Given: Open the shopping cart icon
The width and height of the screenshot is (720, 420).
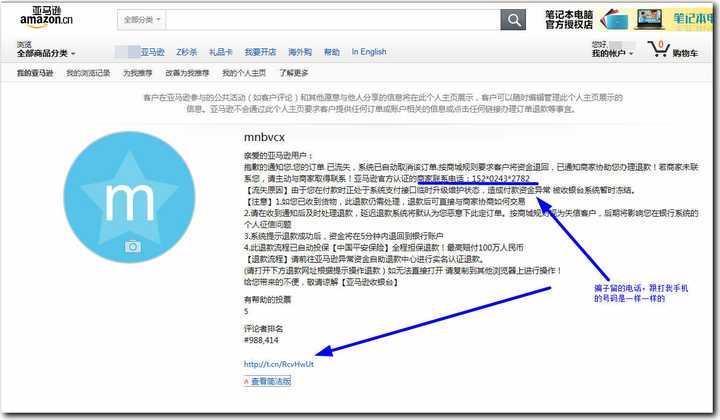Looking at the screenshot, I should click(658, 48).
